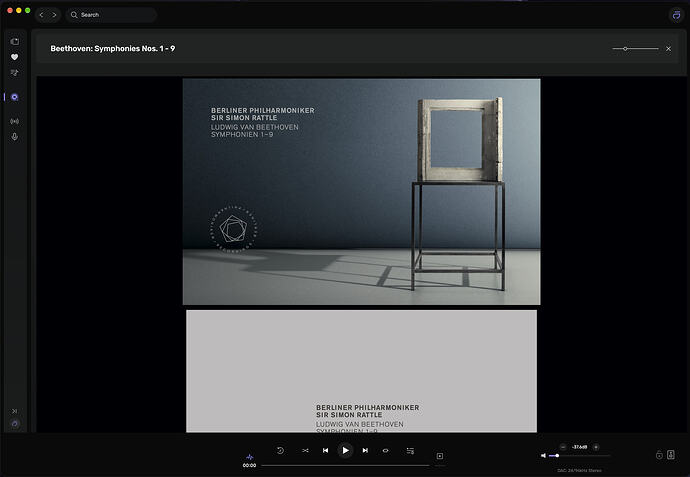Adjust the booklet zoom slider

click(x=635, y=49)
